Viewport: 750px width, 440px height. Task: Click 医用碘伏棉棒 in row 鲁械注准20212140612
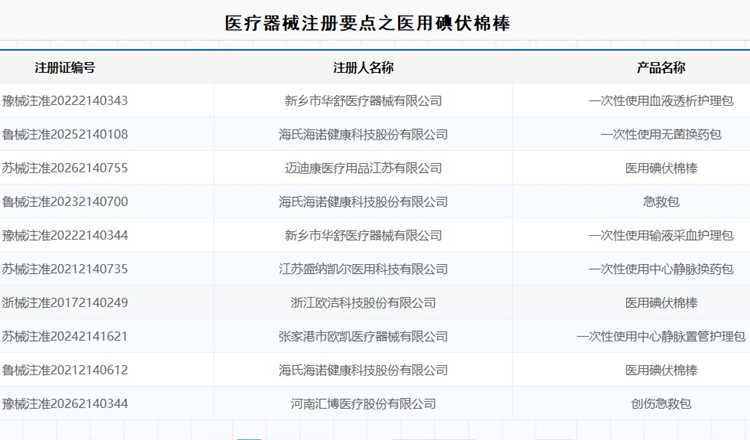661,370
